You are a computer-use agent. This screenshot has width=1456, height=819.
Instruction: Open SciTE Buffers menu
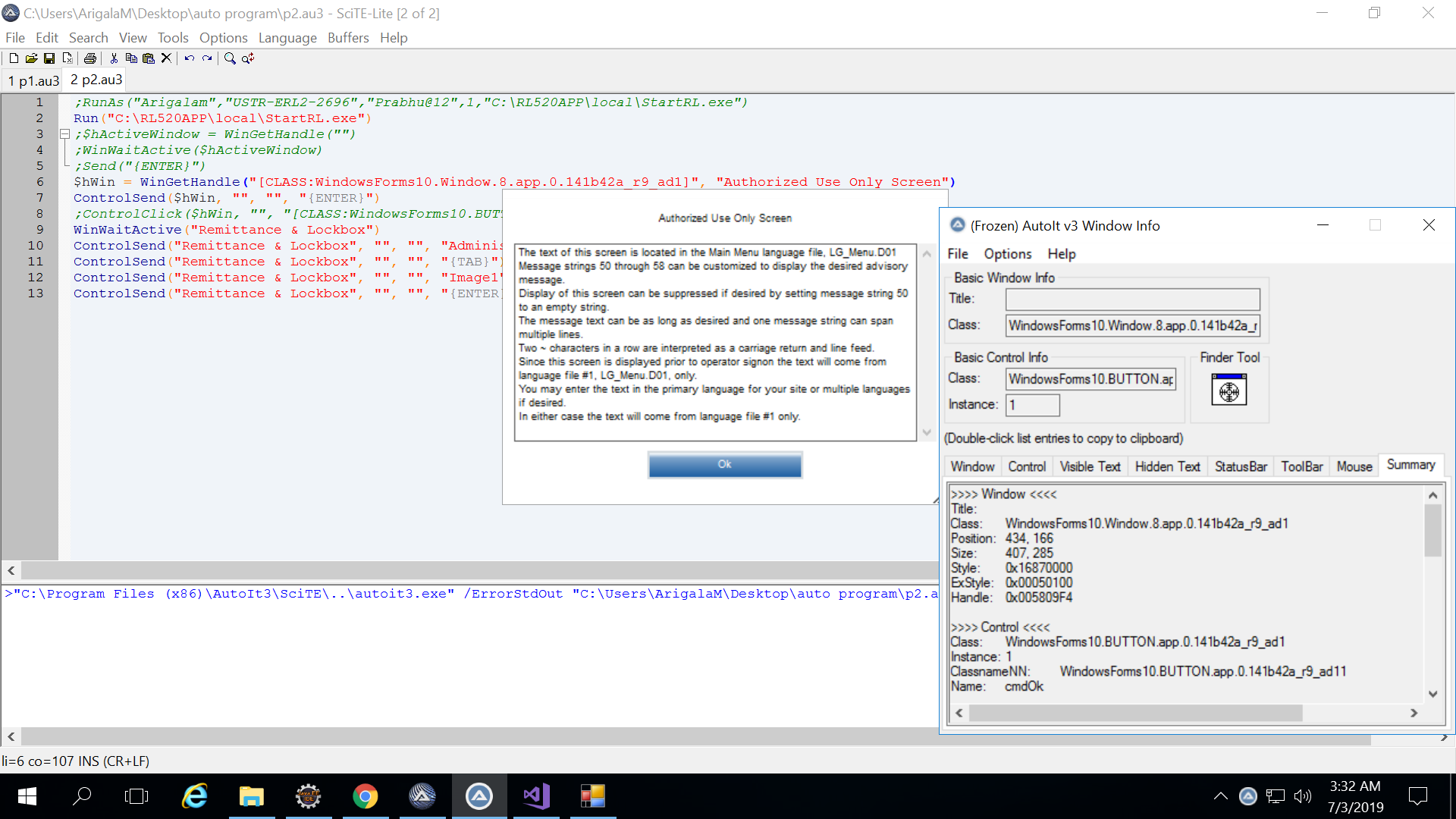pos(348,38)
